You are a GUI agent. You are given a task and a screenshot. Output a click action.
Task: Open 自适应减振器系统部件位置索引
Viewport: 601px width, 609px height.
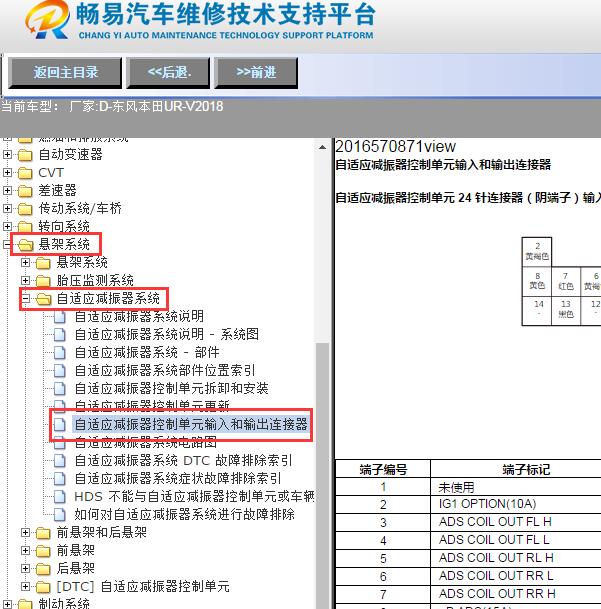coord(165,370)
